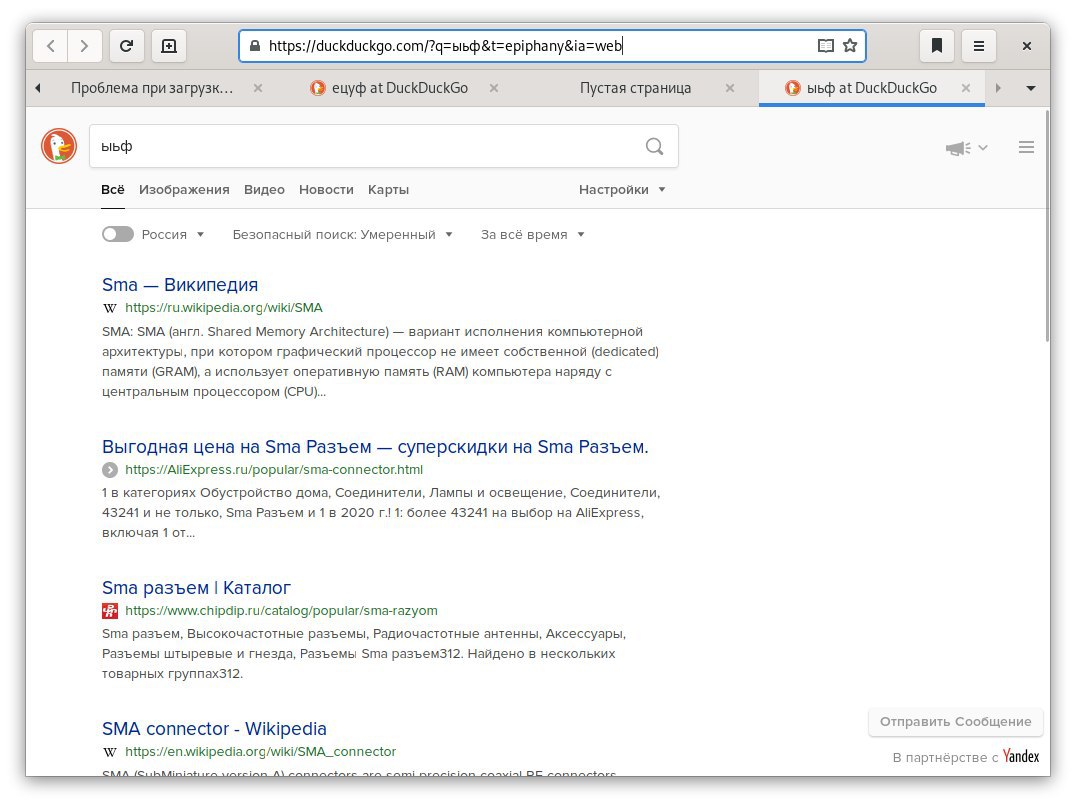Expand the Настройки dropdown
This screenshot has width=1076, height=805.
point(622,189)
